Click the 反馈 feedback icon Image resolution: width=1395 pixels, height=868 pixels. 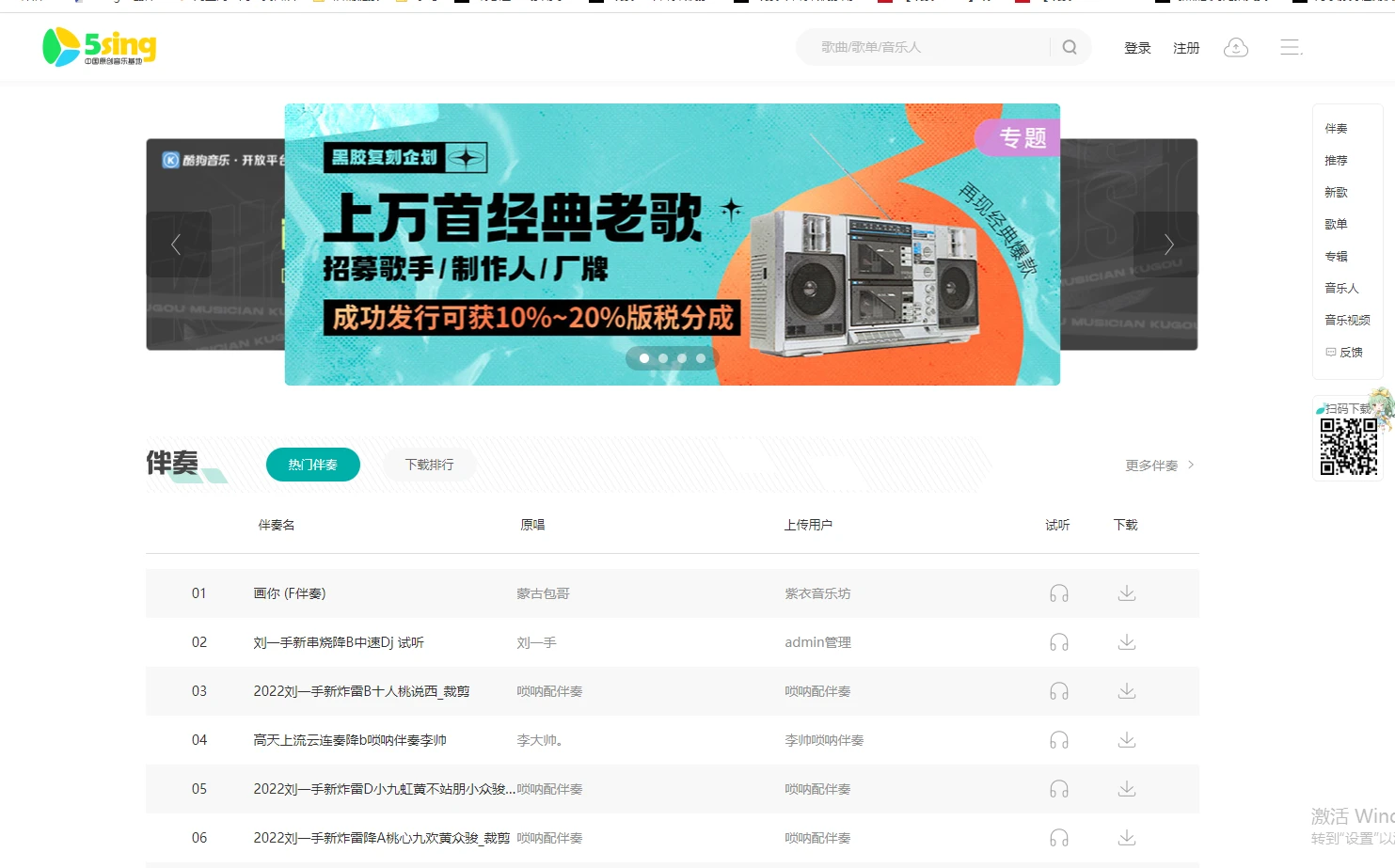coord(1331,352)
